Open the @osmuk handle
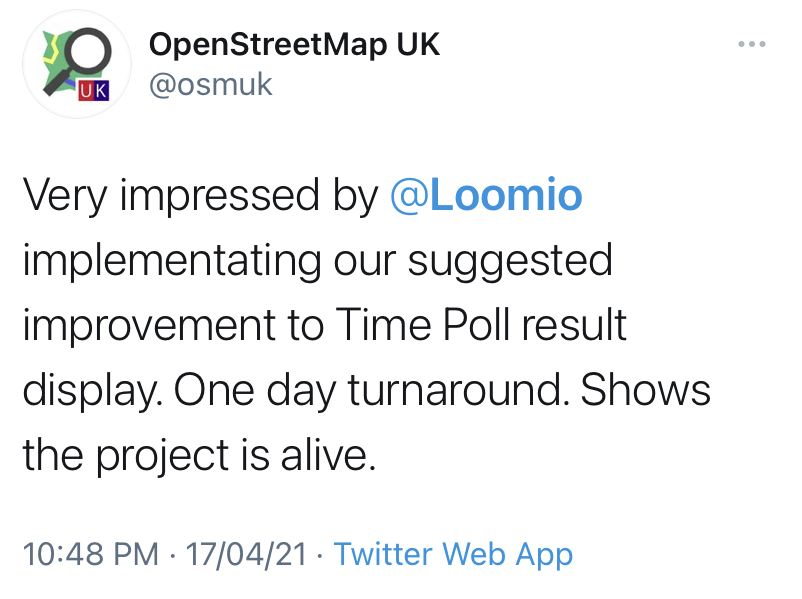802x599 pixels. pos(210,84)
